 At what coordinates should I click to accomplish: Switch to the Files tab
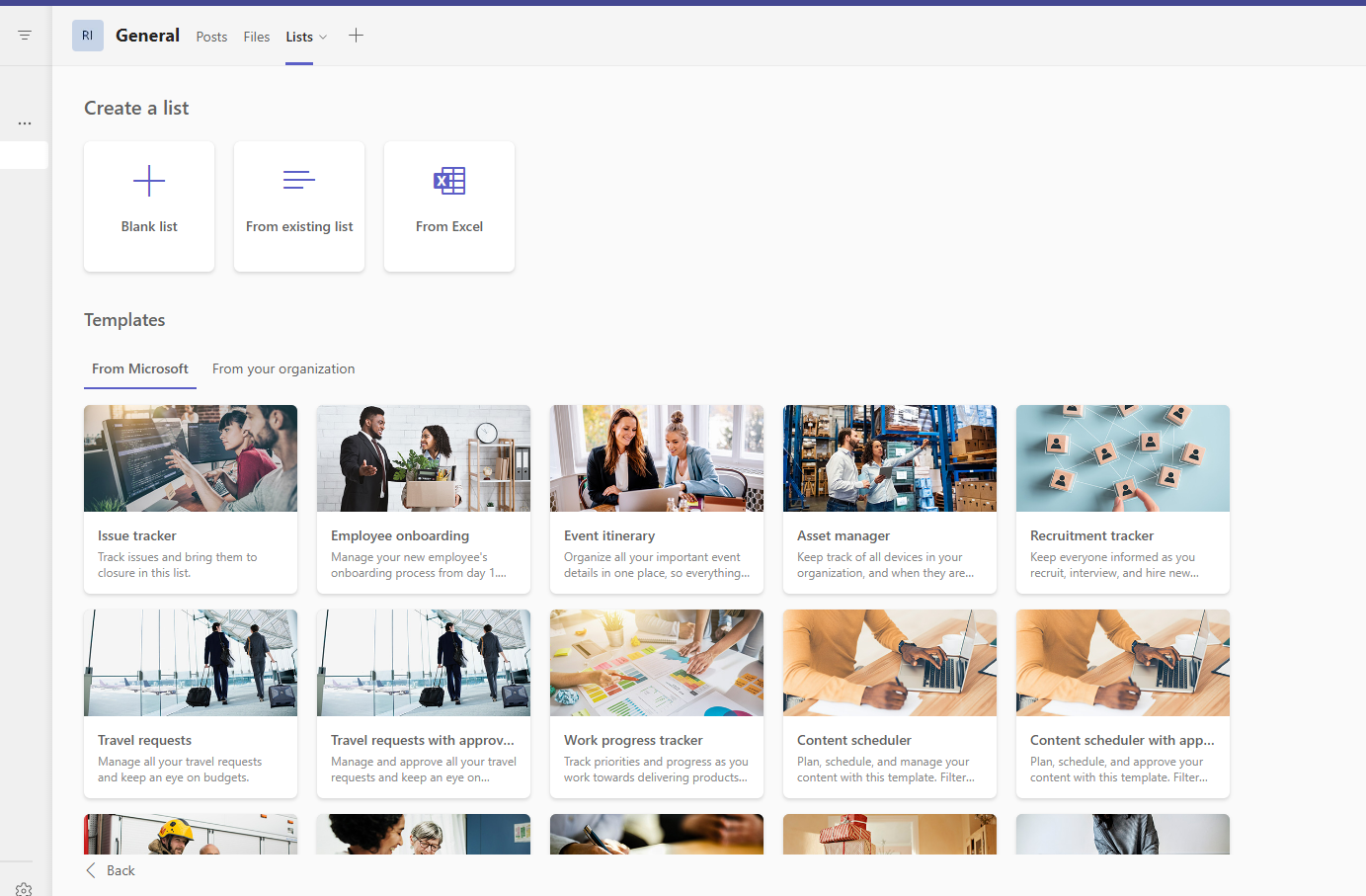pyautogui.click(x=257, y=37)
